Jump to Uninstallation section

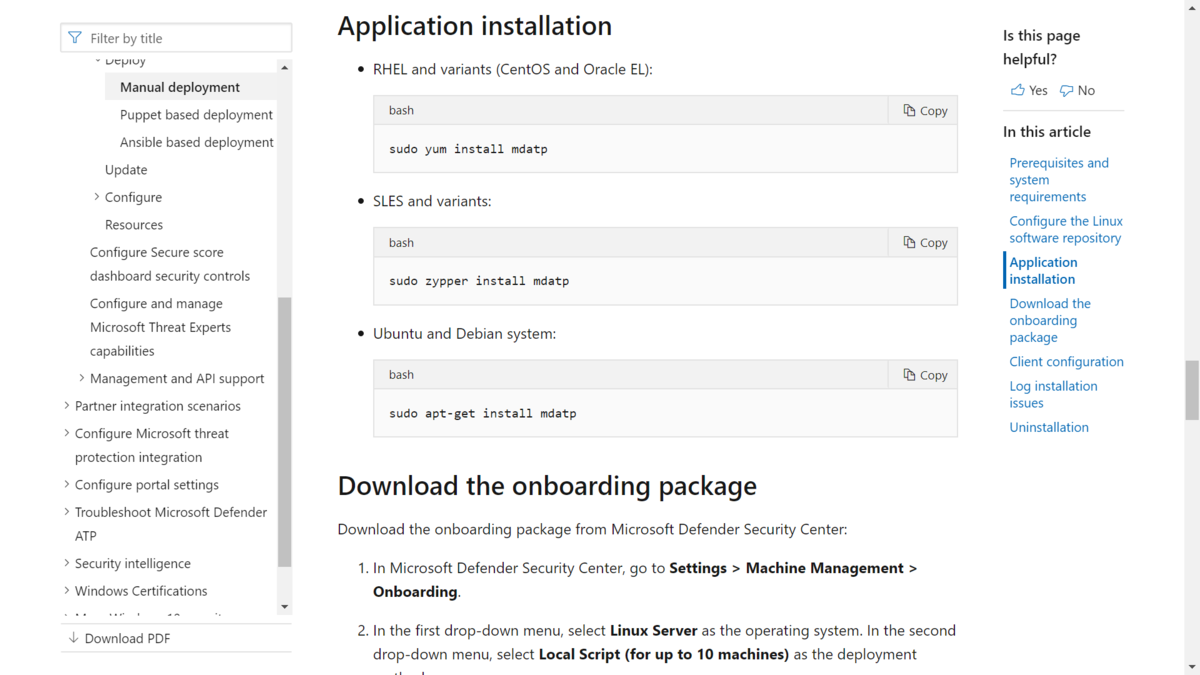coord(1049,427)
